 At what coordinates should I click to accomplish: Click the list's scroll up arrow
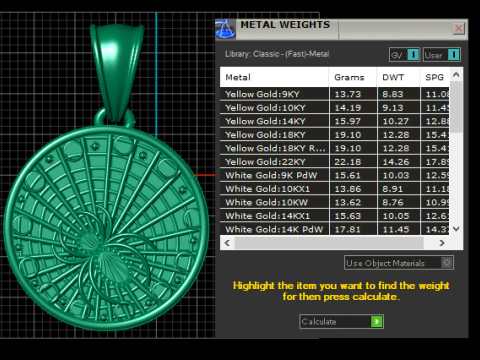tap(456, 75)
